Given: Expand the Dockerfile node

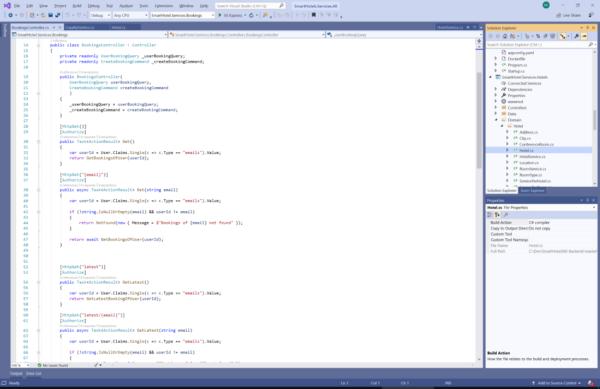Looking at the screenshot, I should point(496,59).
